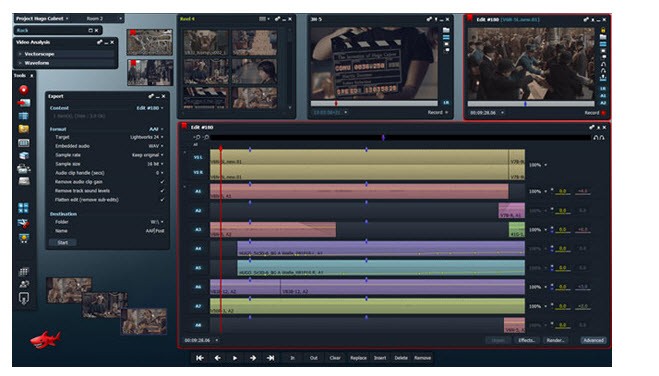
Task: Jump to start with the rewind-to-beginning button
Action: pos(200,358)
